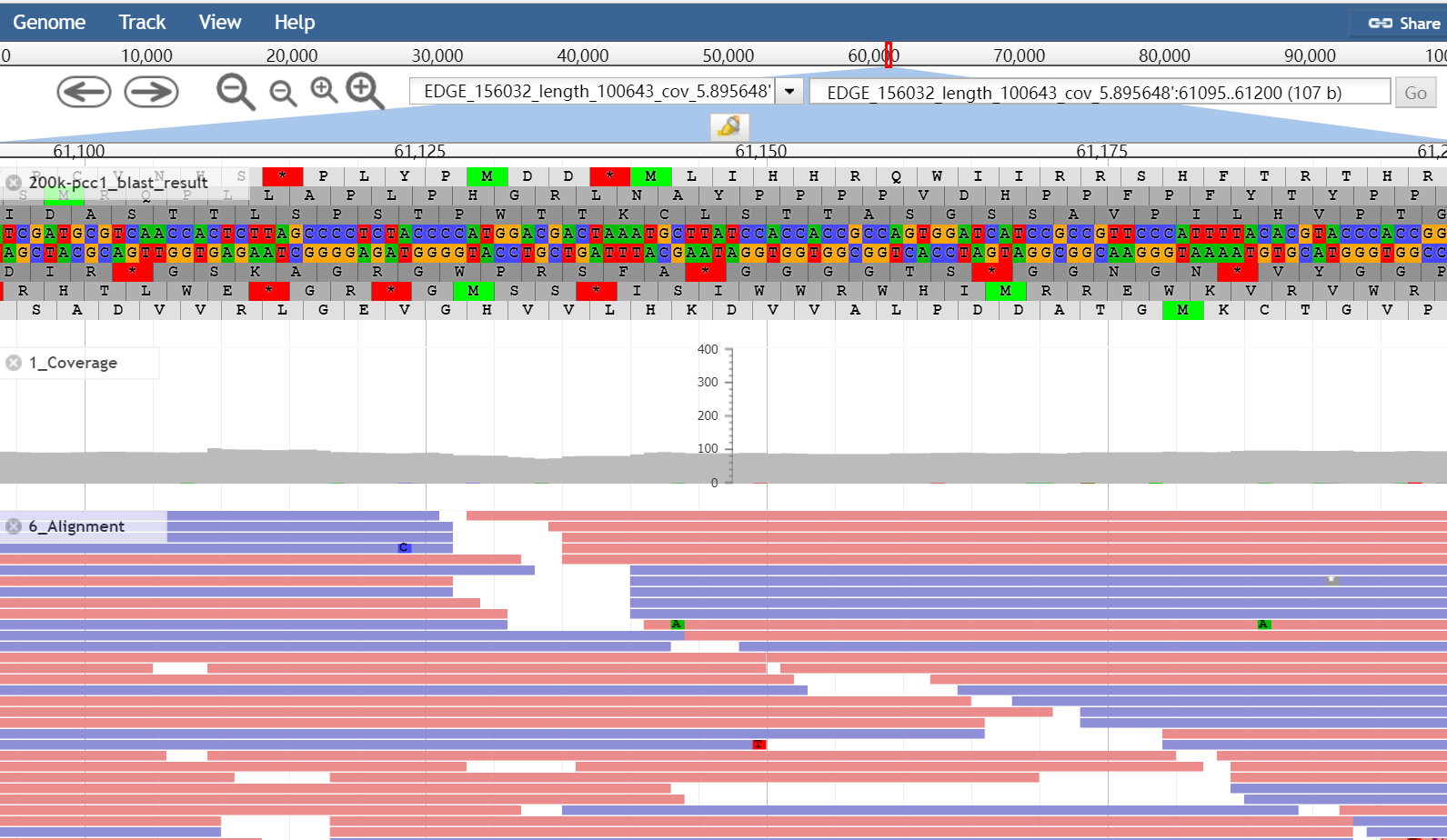
Task: Remove the 1_Coverage track via its X
Action: 14,363
